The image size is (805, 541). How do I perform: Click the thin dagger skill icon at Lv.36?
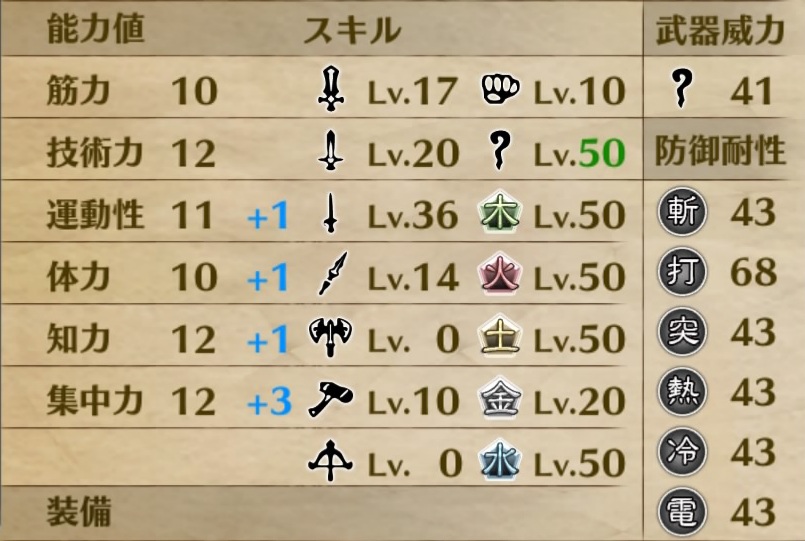(x=329, y=215)
